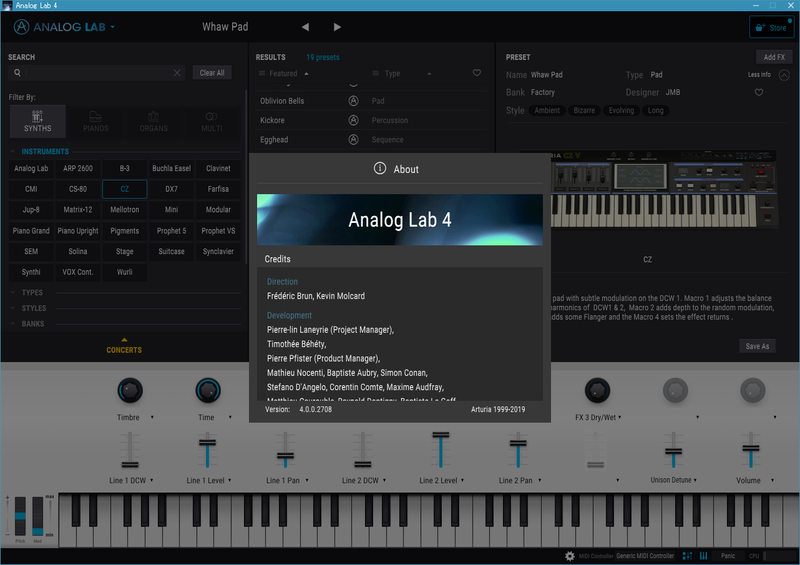Screen dimensions: 800x565
Task: Toggle the Buchla Easel instrument filter
Action: pyautogui.click(x=171, y=168)
